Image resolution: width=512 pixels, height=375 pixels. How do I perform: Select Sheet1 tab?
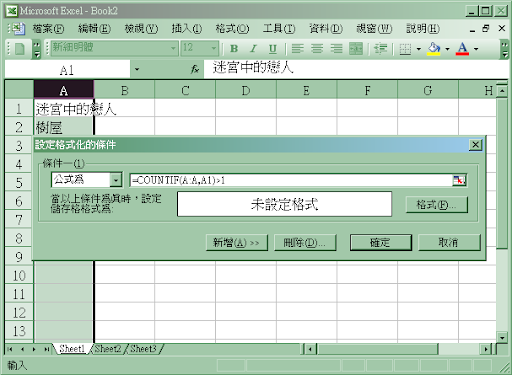(72, 349)
